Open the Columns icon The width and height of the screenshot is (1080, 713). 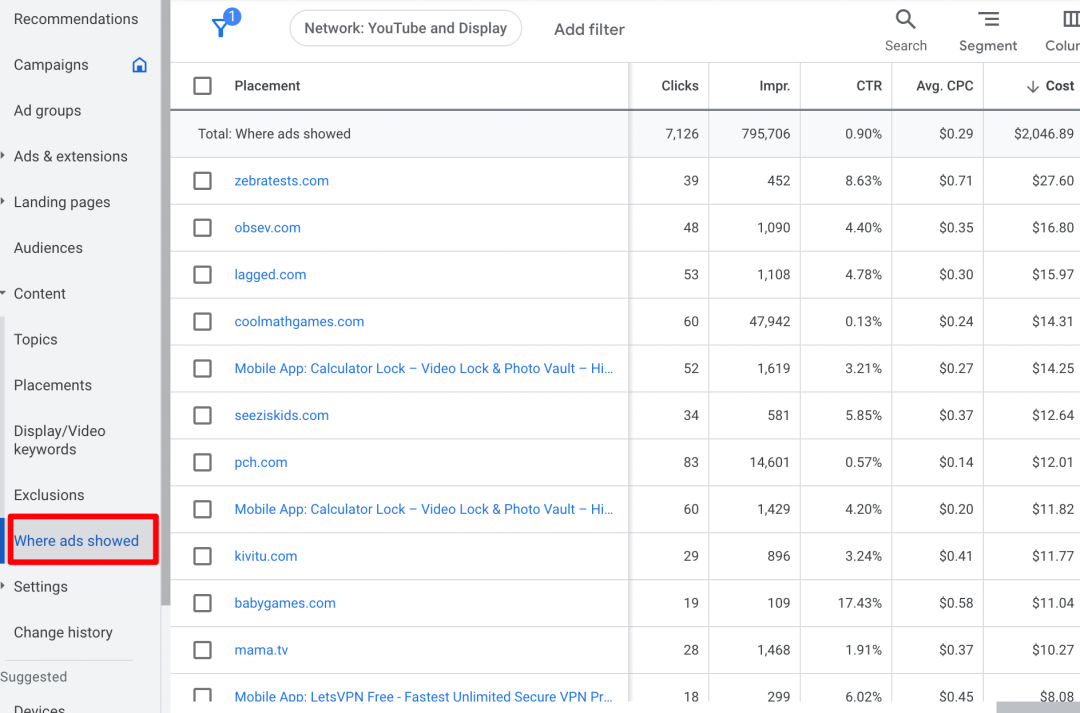1070,19
